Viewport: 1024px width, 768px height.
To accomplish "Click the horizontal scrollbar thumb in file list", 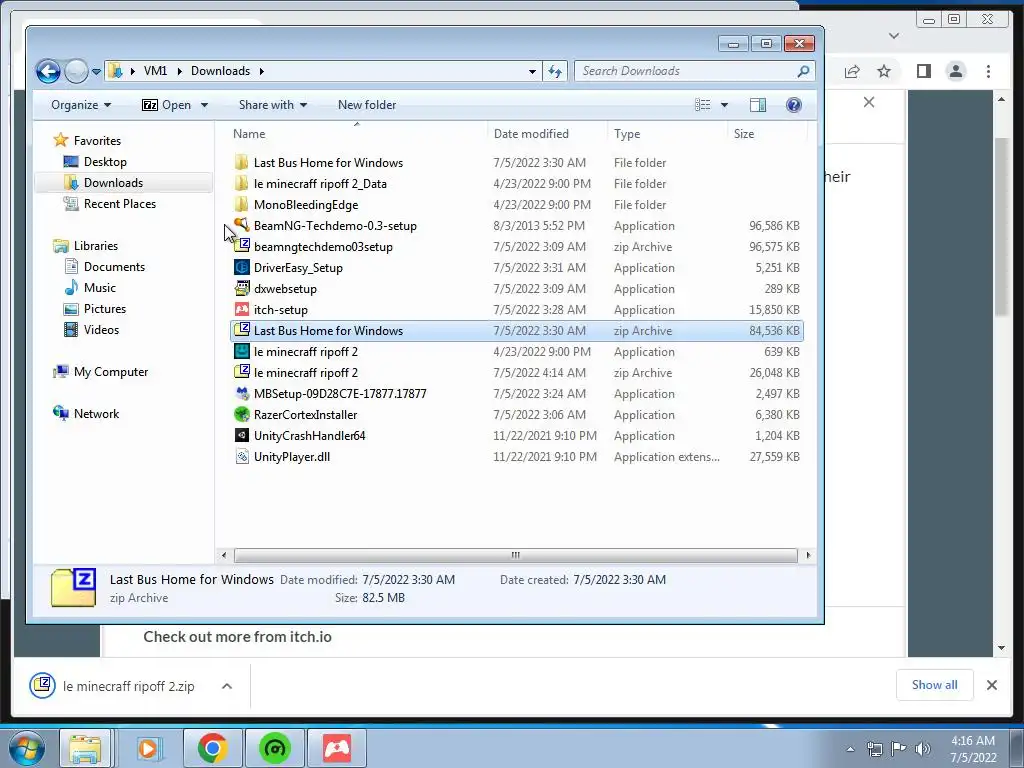I will pyautogui.click(x=515, y=555).
